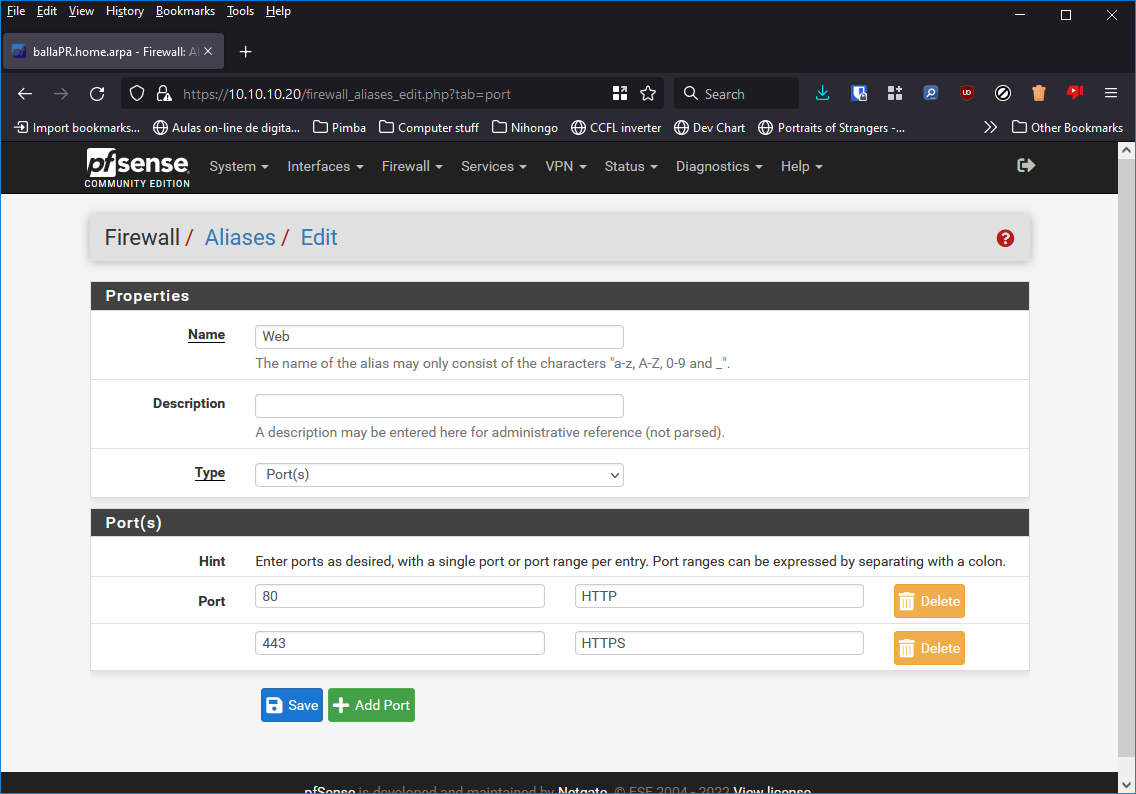Open the Firefox hamburger application menu
1136x794 pixels.
[1110, 93]
